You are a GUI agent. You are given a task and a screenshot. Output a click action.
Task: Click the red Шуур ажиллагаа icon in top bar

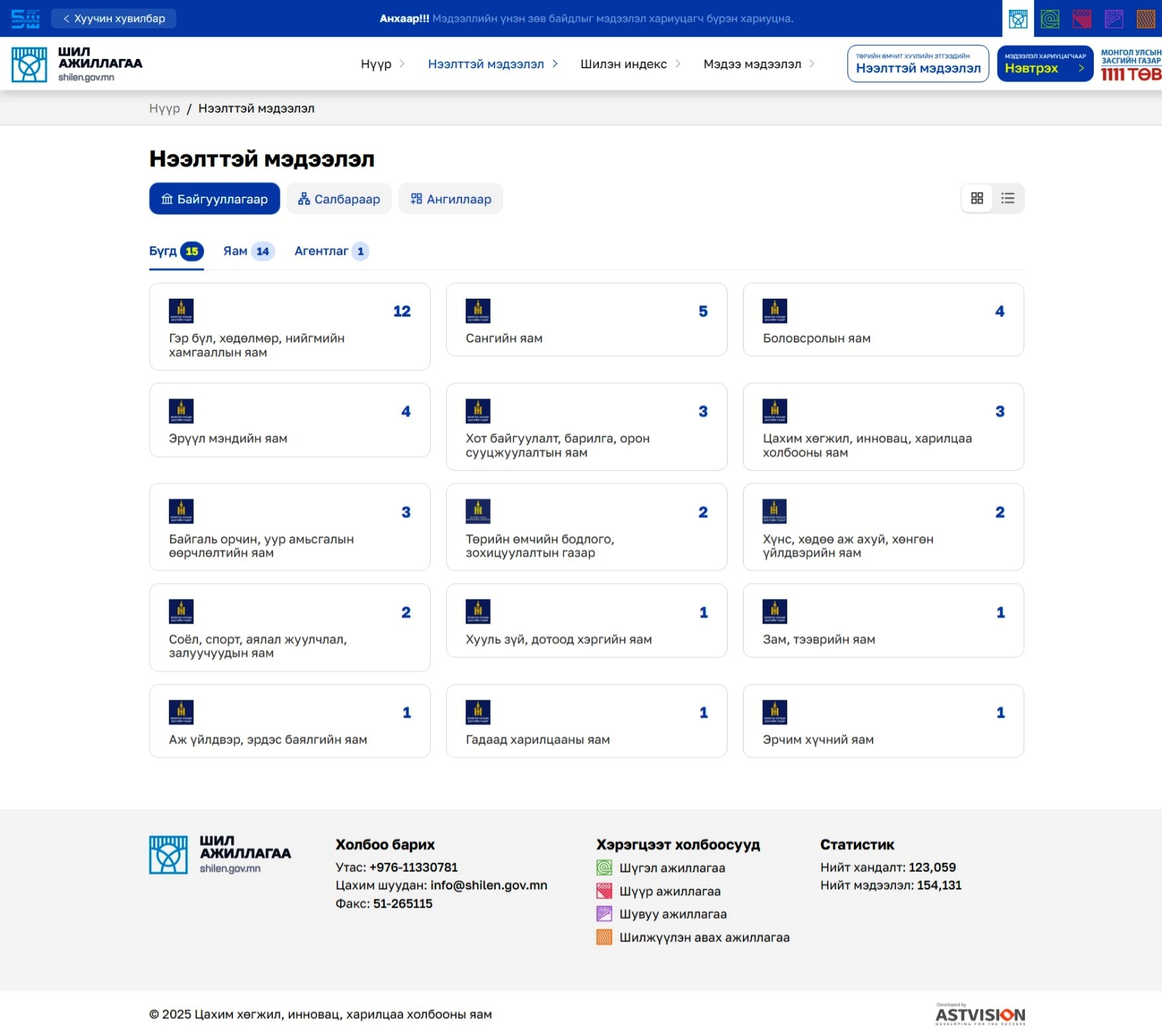(x=1082, y=19)
